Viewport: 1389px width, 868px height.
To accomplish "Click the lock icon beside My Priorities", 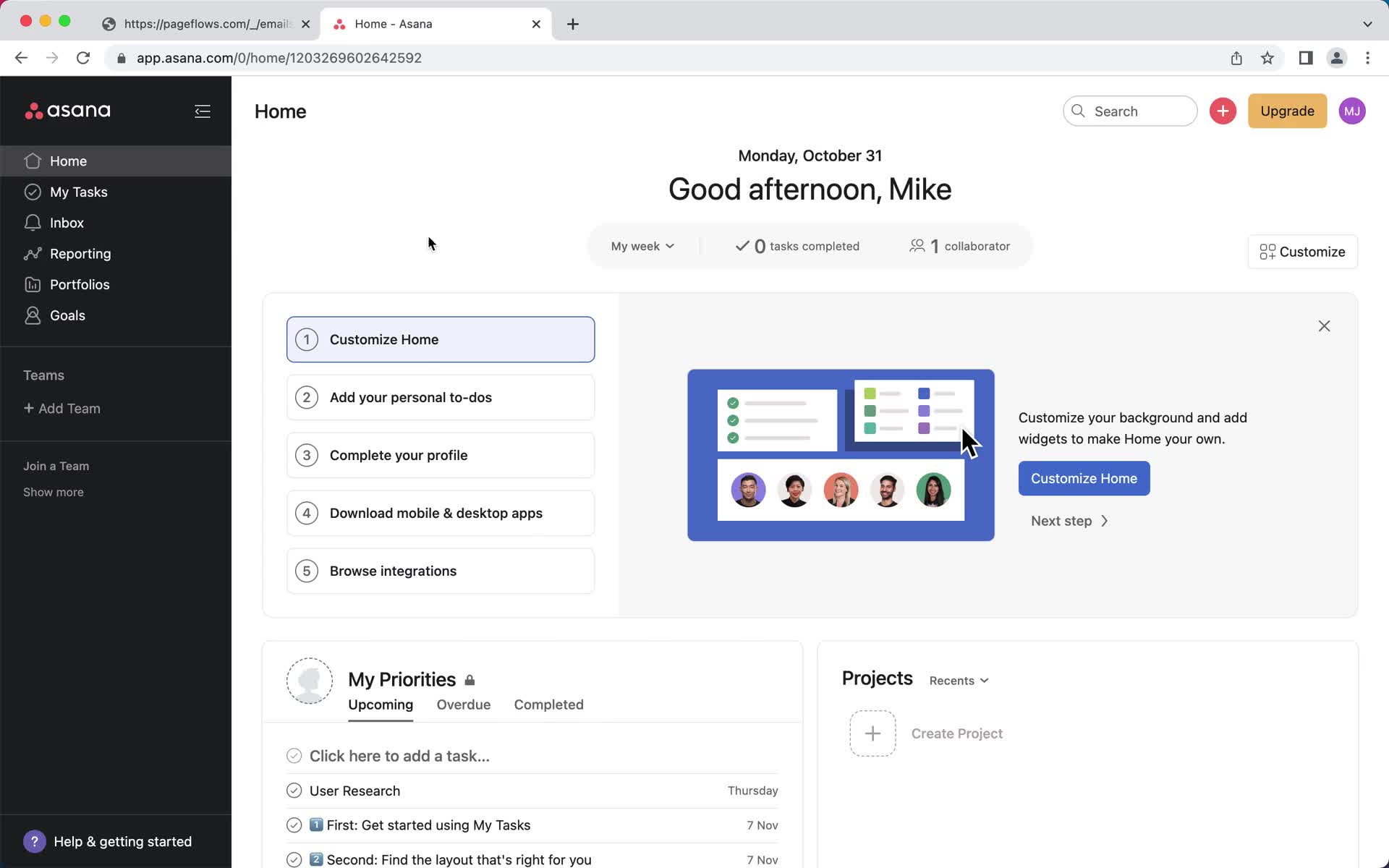I will click(470, 680).
